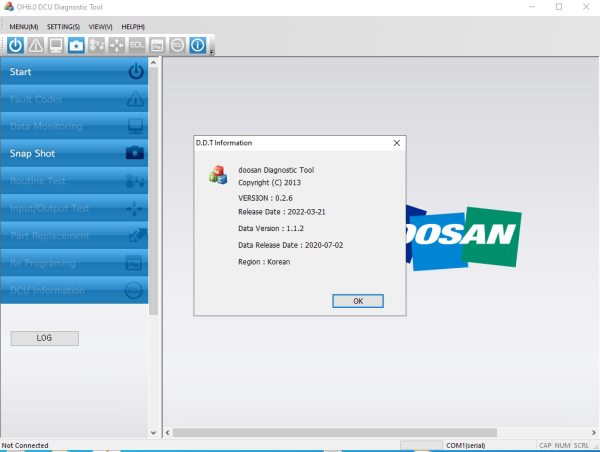Viewport: 600px width, 452px height.
Task: Click horizontal scrollbar left arrow
Action: (168, 432)
